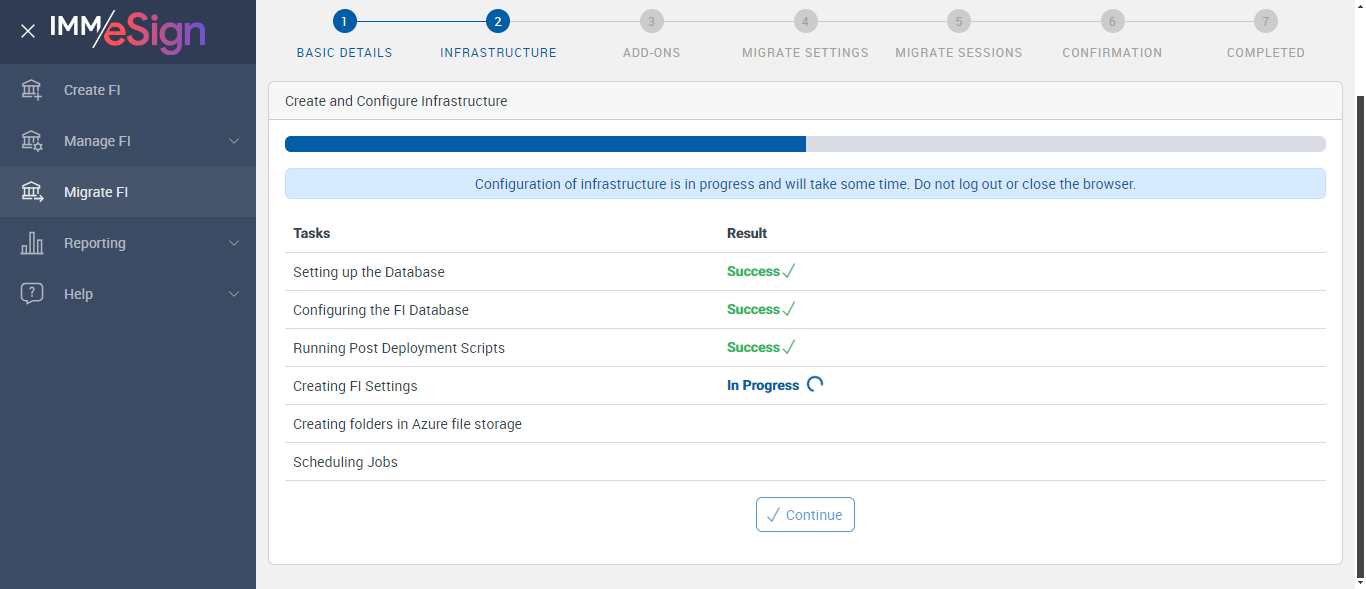Image resolution: width=1366 pixels, height=589 pixels.
Task: Click the Tasks column header
Action: (x=311, y=233)
